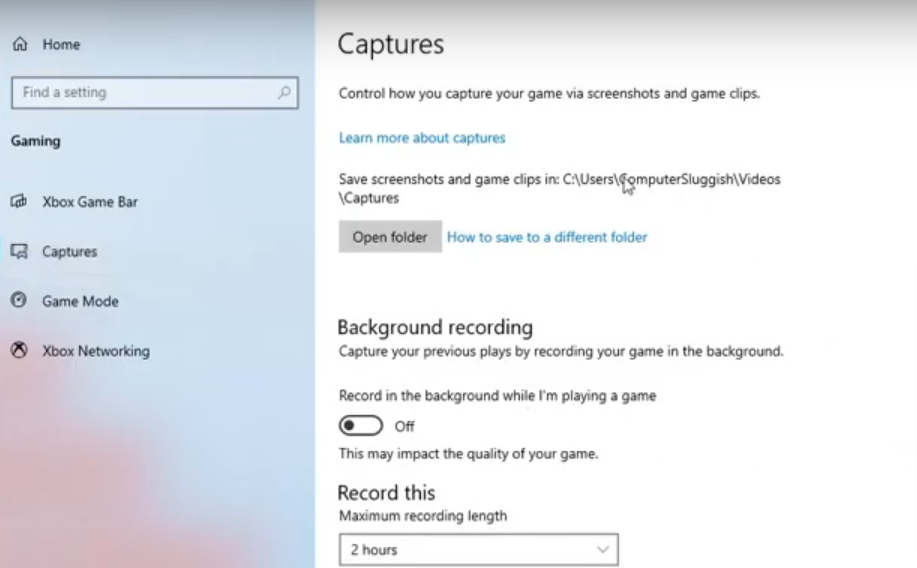This screenshot has height=568, width=917.
Task: Click the Game Mode gauge icon
Action: [x=19, y=300]
